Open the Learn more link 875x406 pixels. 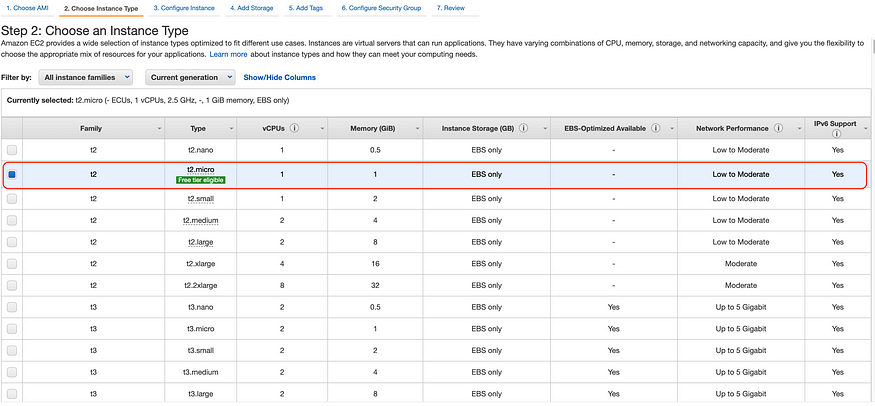point(228,54)
